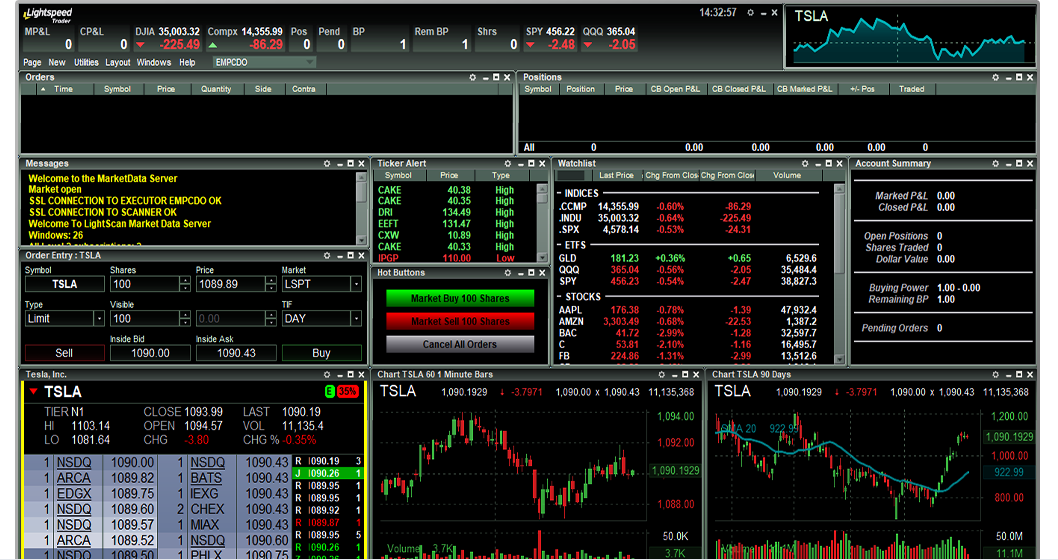1058x560 pixels.
Task: Open the Market LSPT dropdown
Action: 356,285
